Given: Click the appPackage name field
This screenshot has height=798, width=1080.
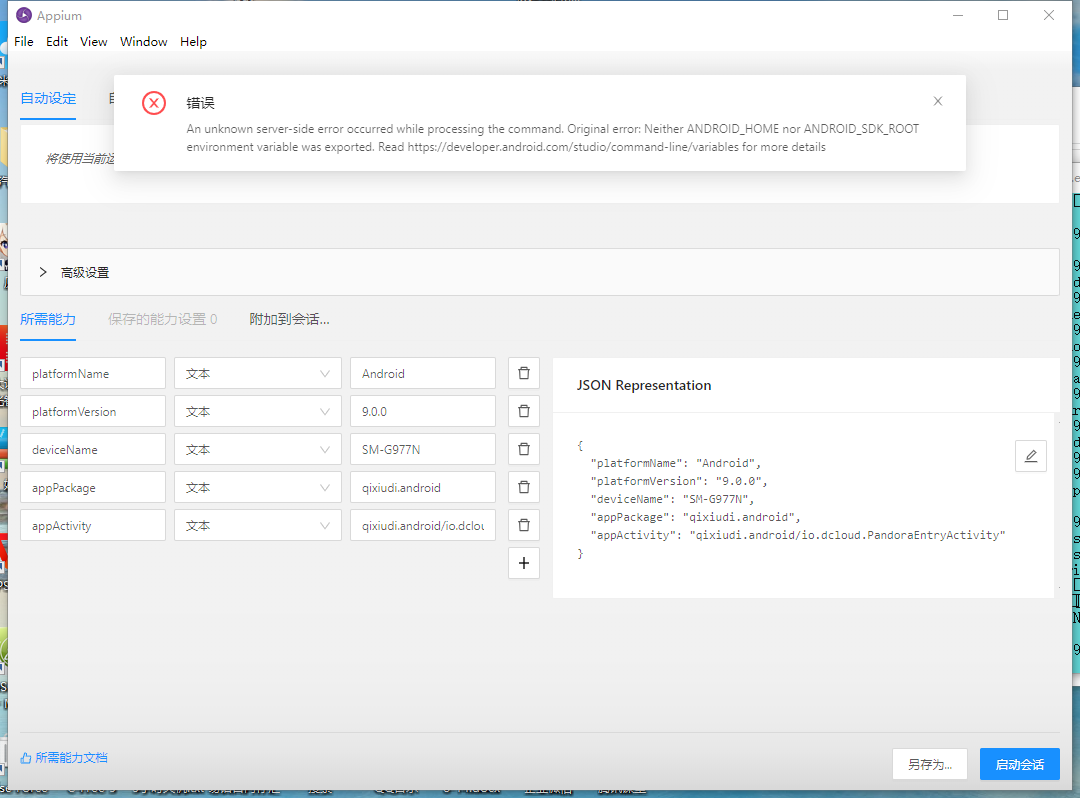Looking at the screenshot, I should pyautogui.click(x=93, y=487).
